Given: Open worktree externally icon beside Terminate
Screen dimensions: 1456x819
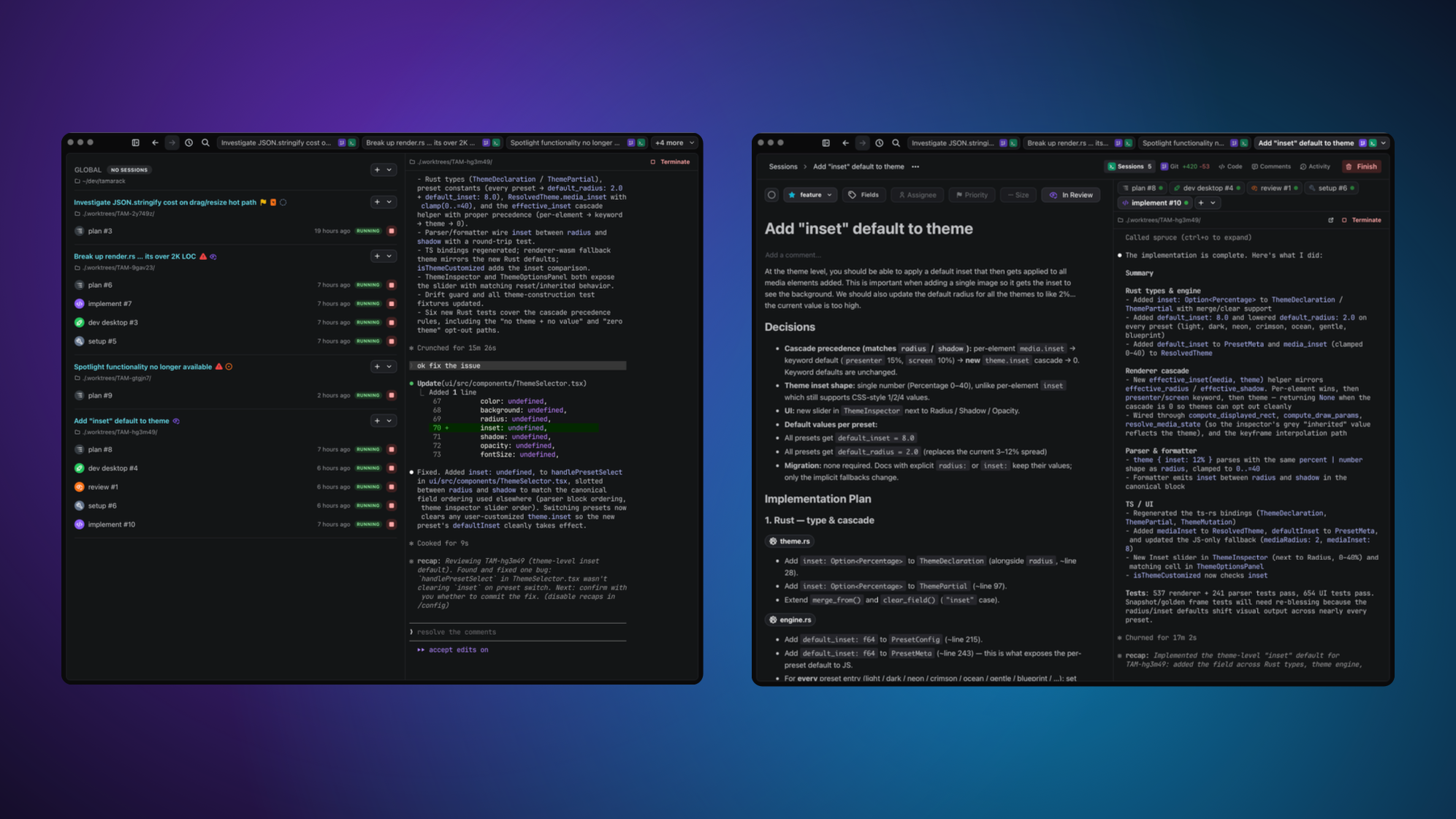Looking at the screenshot, I should [x=1330, y=220].
